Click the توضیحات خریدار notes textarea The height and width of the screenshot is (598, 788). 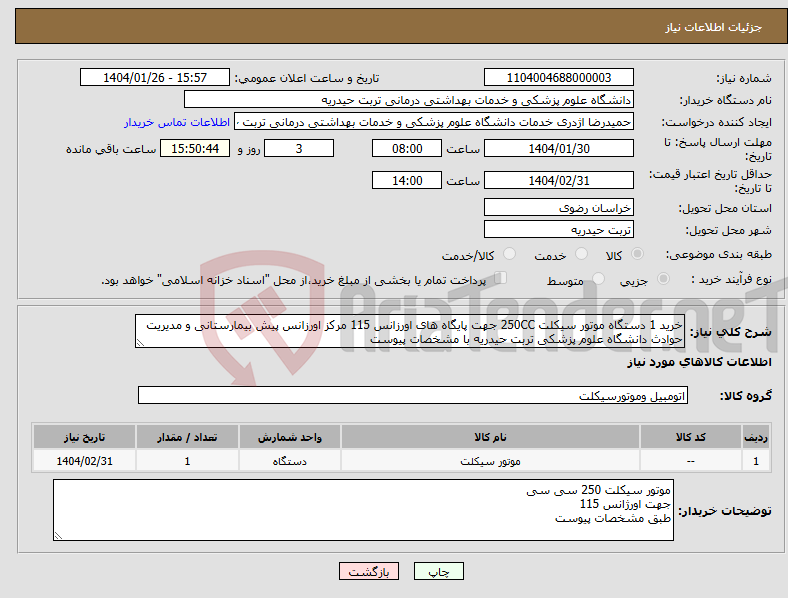(x=363, y=510)
